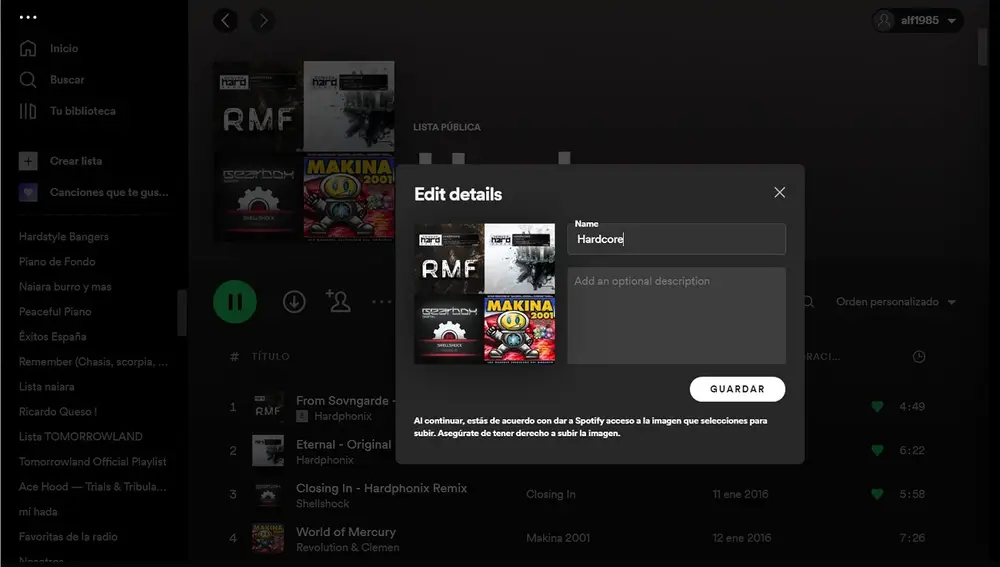Navigate back with the left arrow

[x=225, y=20]
